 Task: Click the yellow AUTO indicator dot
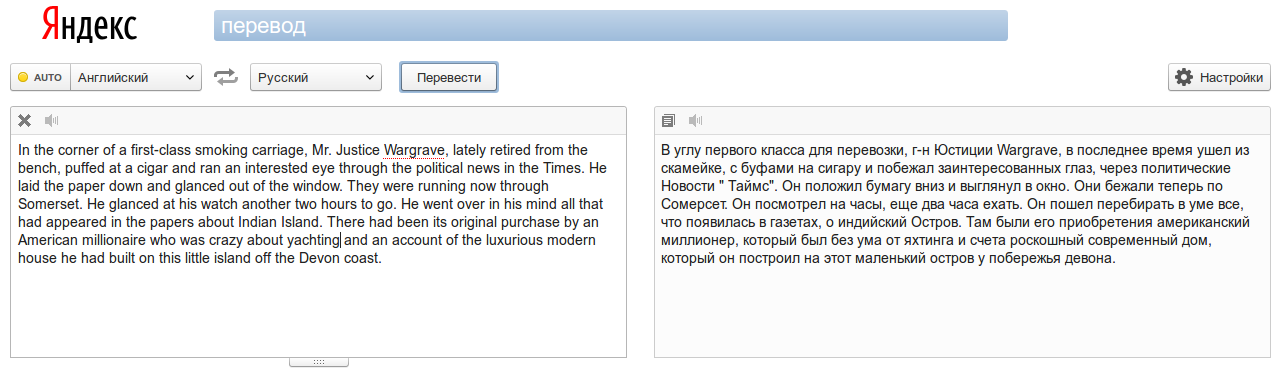pyautogui.click(x=23, y=77)
